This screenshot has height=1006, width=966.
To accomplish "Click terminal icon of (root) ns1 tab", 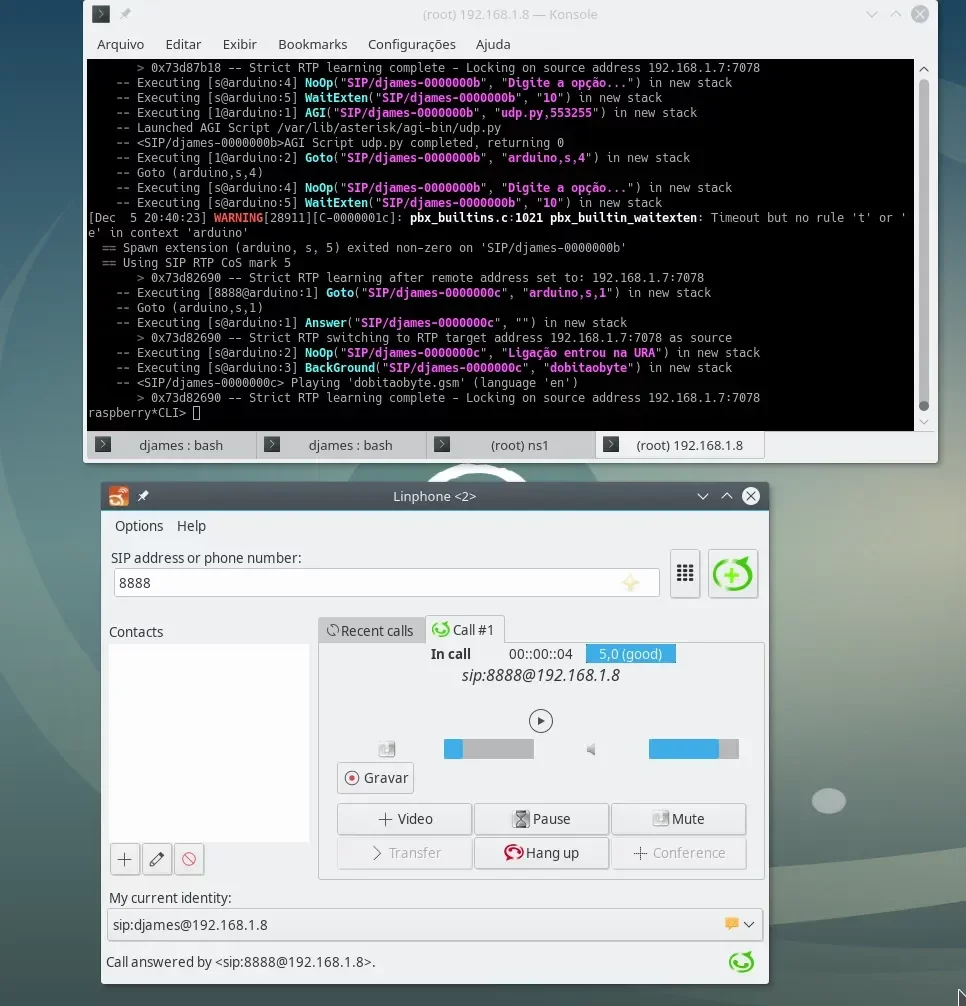I will 441,444.
